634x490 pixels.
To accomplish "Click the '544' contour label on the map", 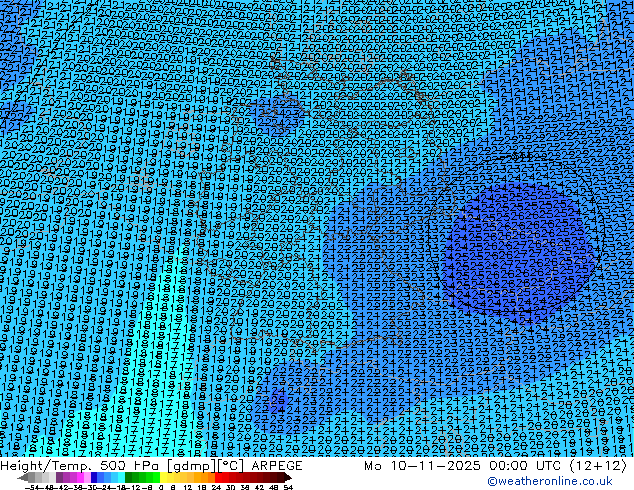I will [522, 156].
